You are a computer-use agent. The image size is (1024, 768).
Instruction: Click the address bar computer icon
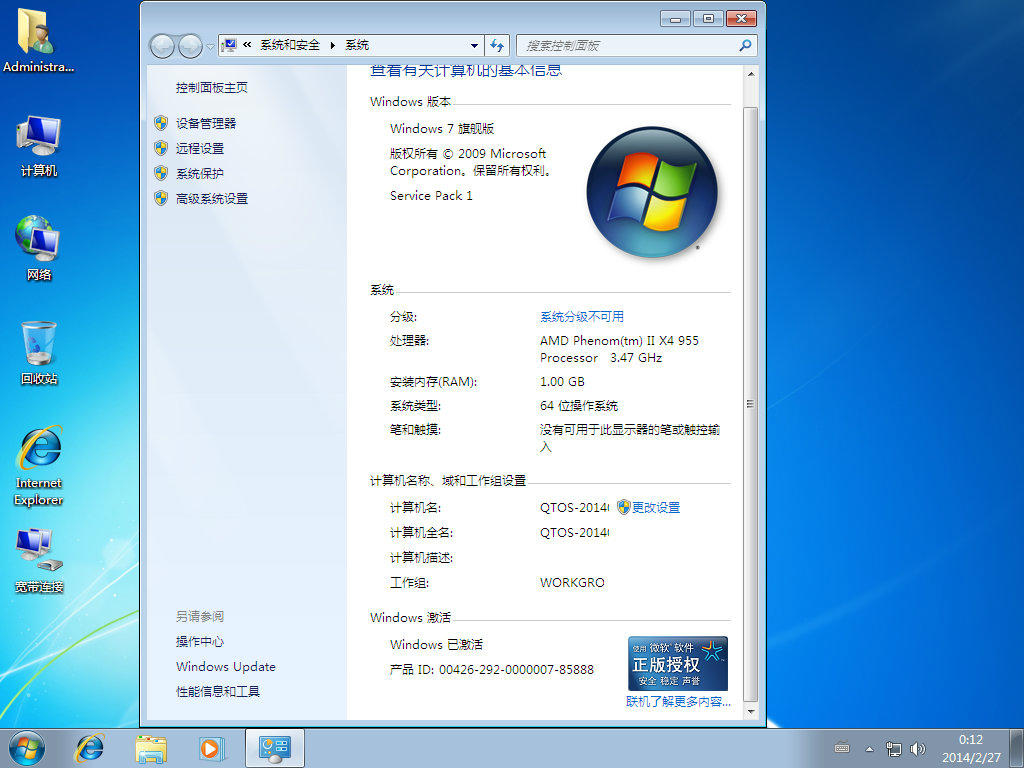229,45
